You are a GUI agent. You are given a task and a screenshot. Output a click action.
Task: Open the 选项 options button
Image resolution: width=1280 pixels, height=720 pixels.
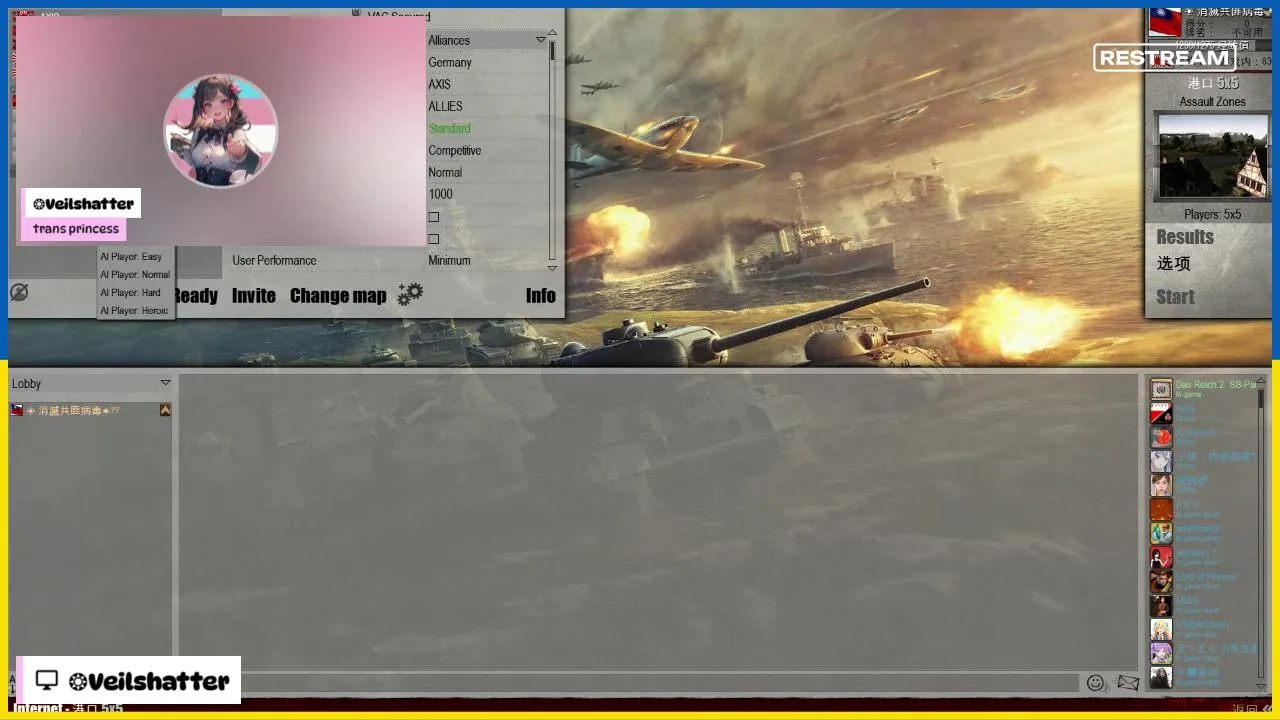click(x=1174, y=264)
